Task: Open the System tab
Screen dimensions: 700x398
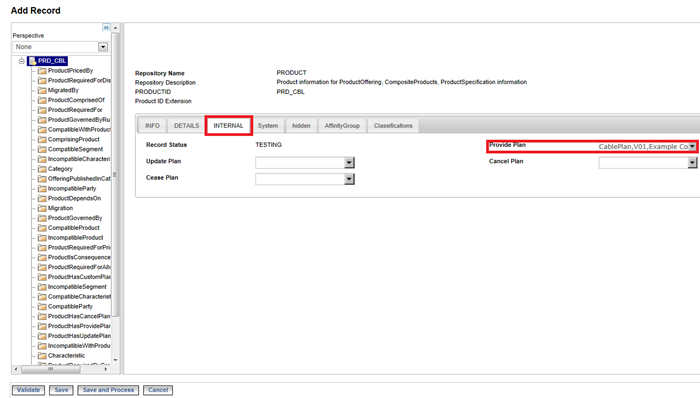Action: click(x=268, y=126)
